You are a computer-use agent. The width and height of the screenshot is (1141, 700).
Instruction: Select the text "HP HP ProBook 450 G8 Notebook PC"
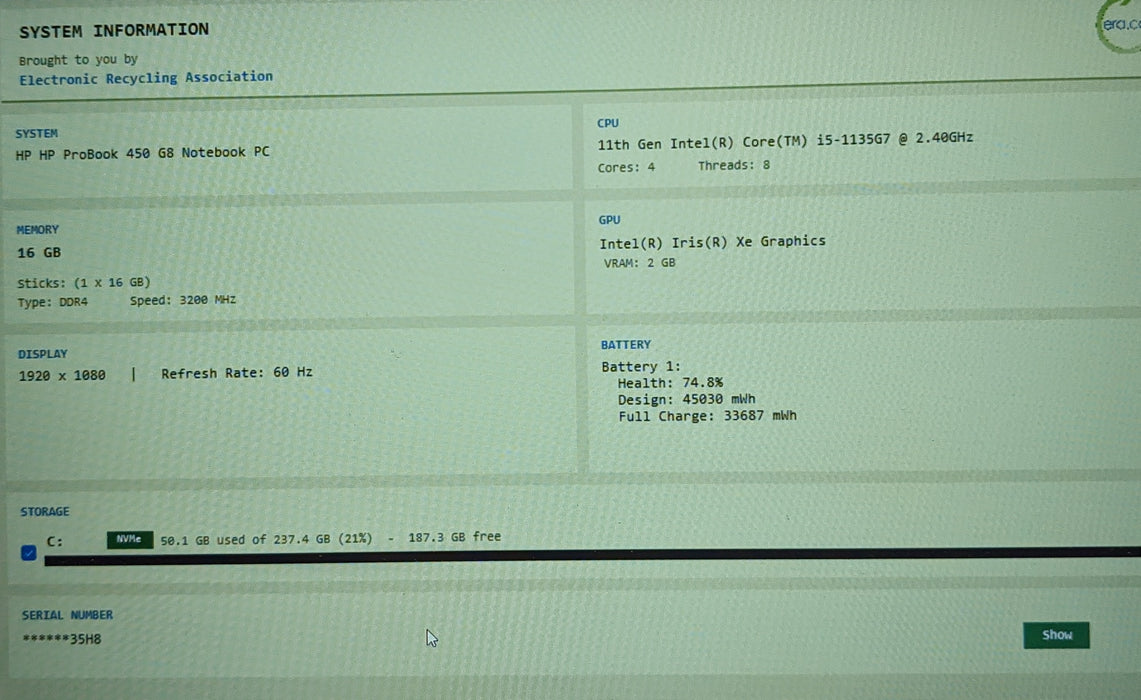click(143, 154)
